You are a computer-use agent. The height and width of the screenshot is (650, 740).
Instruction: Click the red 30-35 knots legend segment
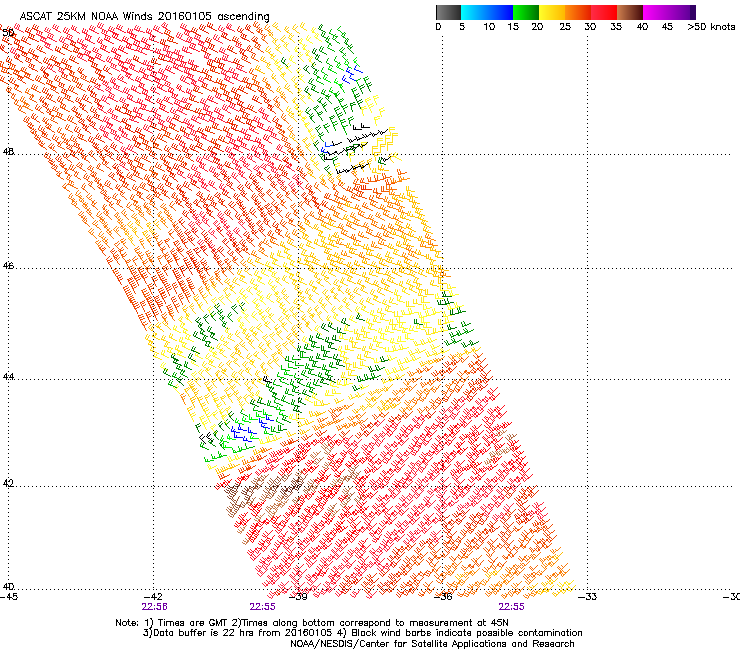[604, 12]
